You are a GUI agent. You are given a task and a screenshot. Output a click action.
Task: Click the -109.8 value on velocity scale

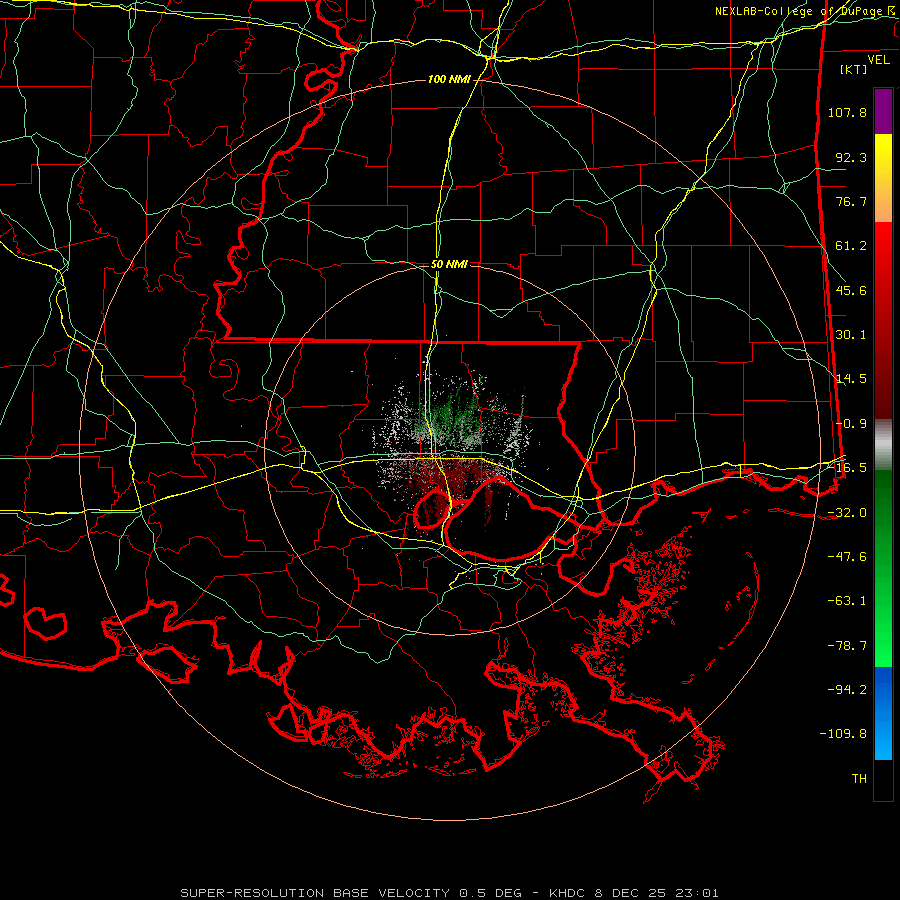(844, 734)
